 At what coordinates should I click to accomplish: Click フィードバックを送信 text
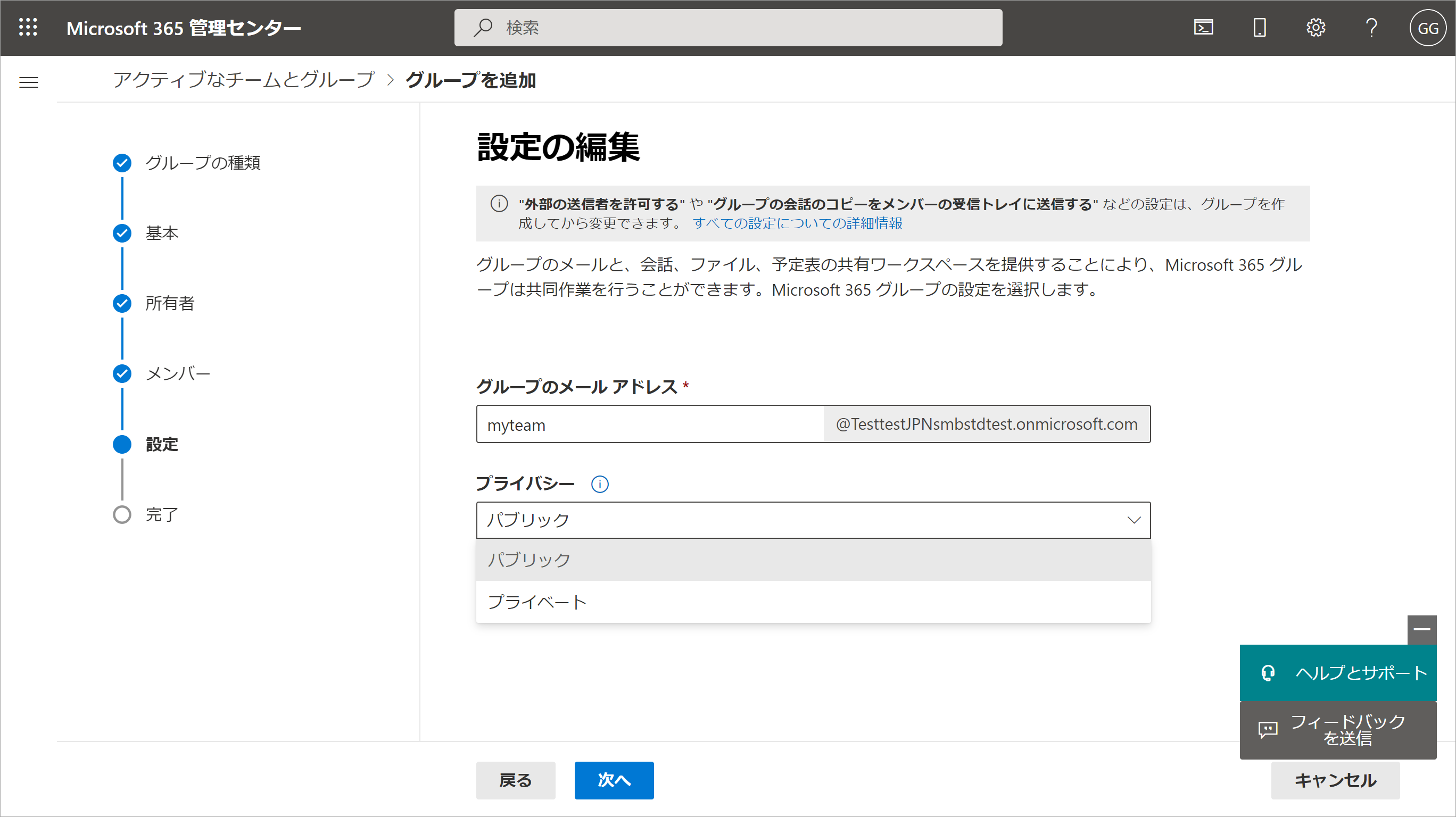click(1347, 729)
